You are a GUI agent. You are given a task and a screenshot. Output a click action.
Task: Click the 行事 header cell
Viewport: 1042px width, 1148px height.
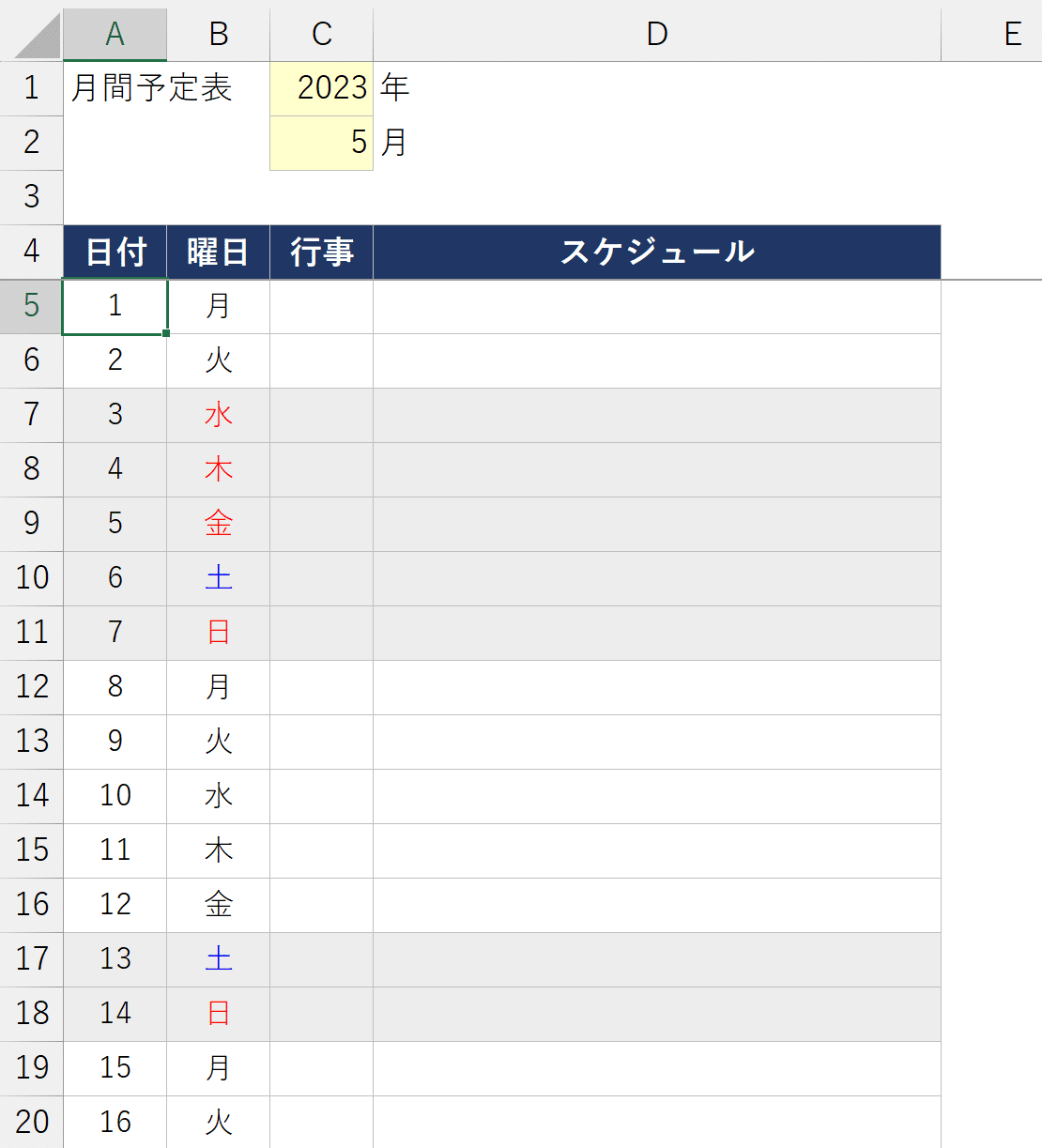click(x=321, y=252)
